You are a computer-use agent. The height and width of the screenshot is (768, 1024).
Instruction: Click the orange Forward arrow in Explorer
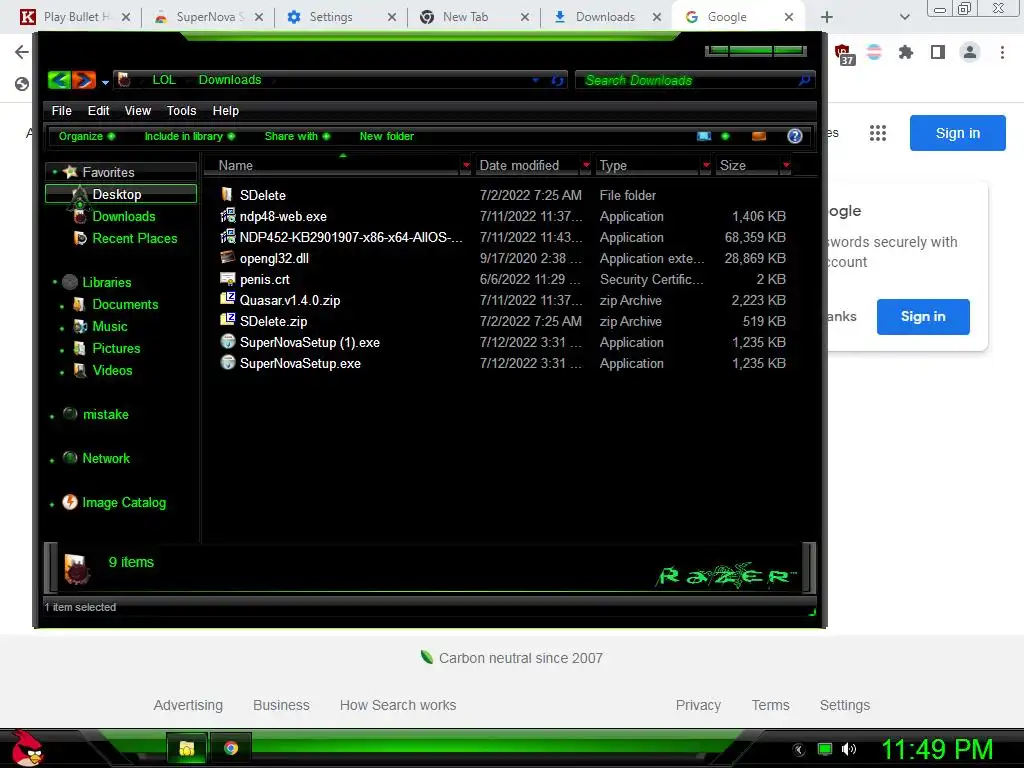point(84,80)
